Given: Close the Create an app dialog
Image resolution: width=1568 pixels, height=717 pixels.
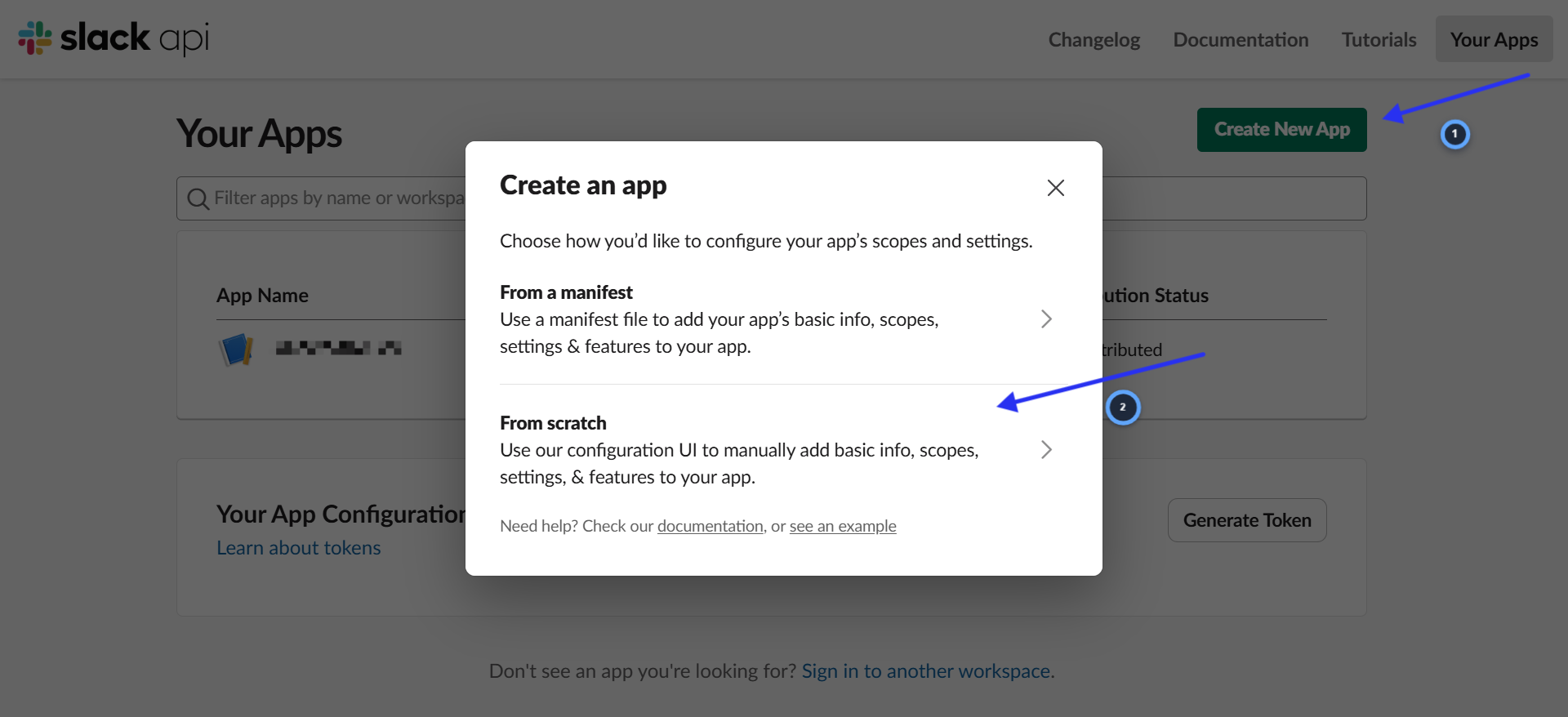Looking at the screenshot, I should click(x=1055, y=188).
